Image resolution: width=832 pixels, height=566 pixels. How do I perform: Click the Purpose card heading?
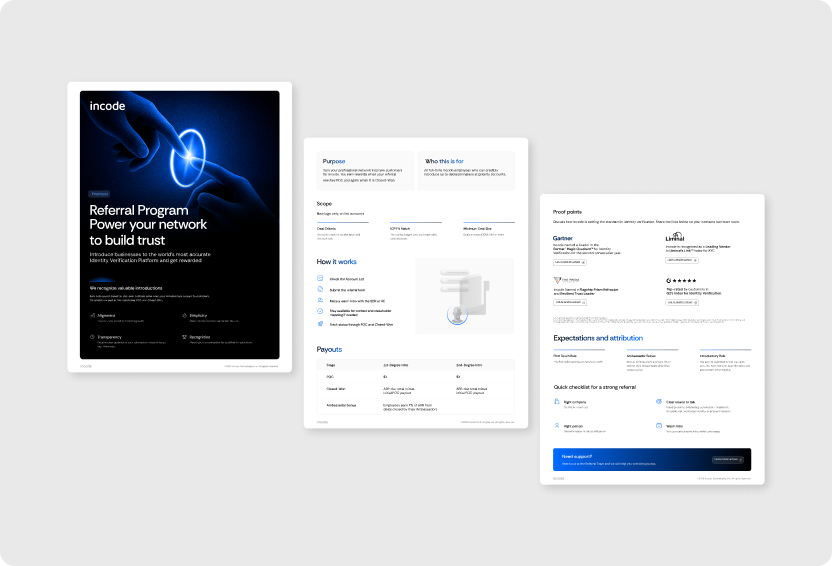(x=334, y=161)
